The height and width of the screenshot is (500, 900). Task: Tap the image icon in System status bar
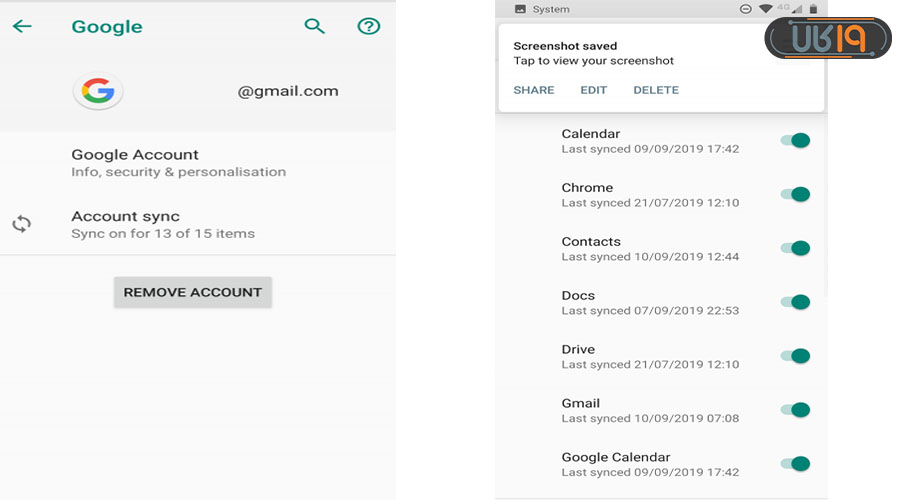[520, 9]
